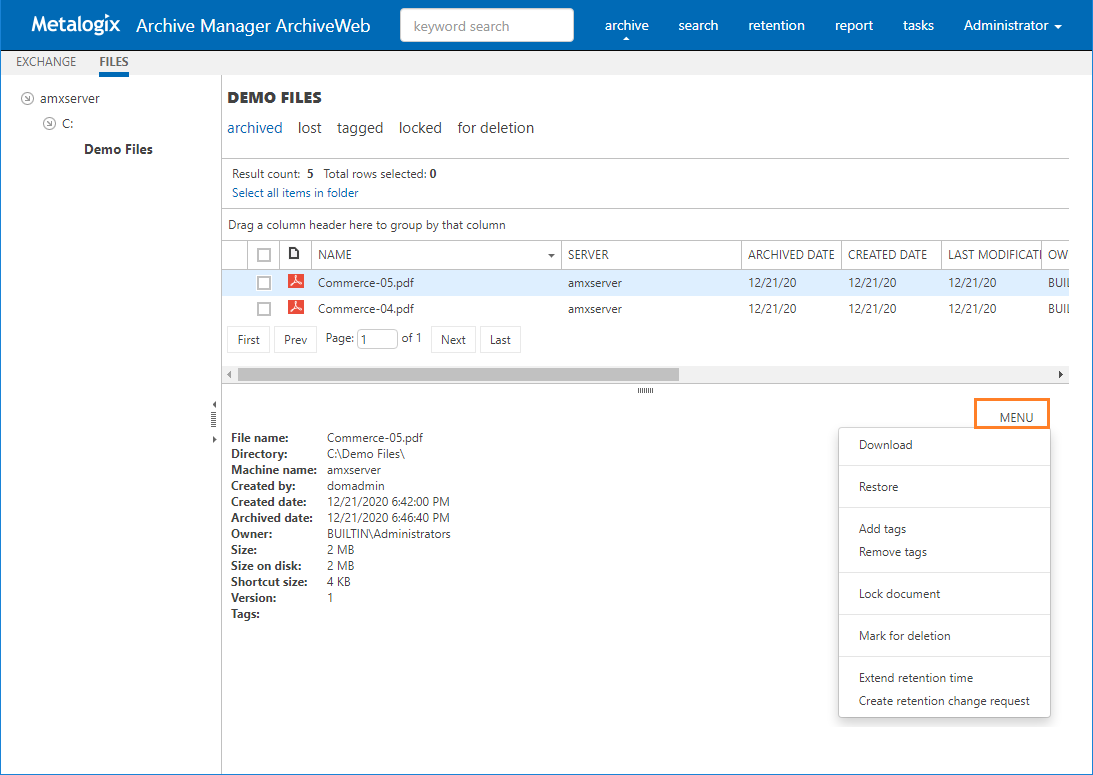Open the Administrator dropdown menu
Viewport: 1093px width, 775px height.
[1012, 25]
